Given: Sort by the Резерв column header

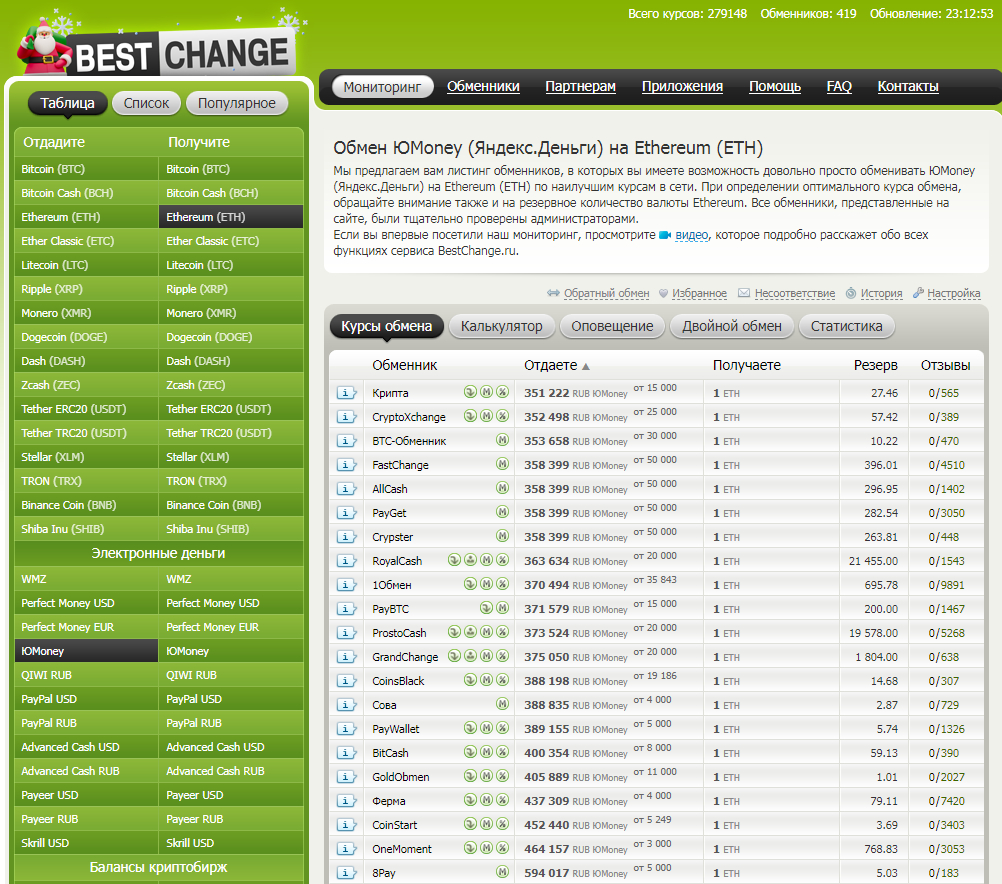Looking at the screenshot, I should 875,365.
